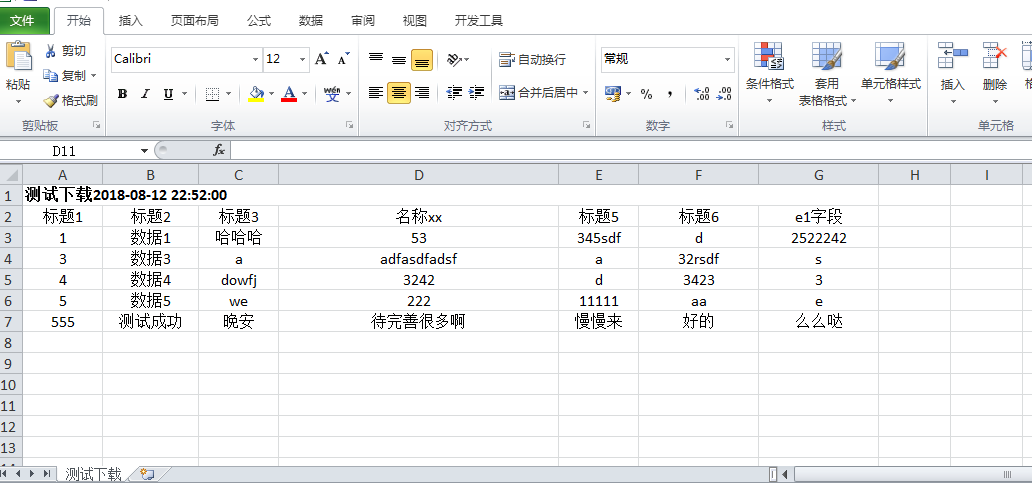Switch to the 插入 (Insert) ribbon tab
This screenshot has height=483, width=1032.
pyautogui.click(x=130, y=20)
